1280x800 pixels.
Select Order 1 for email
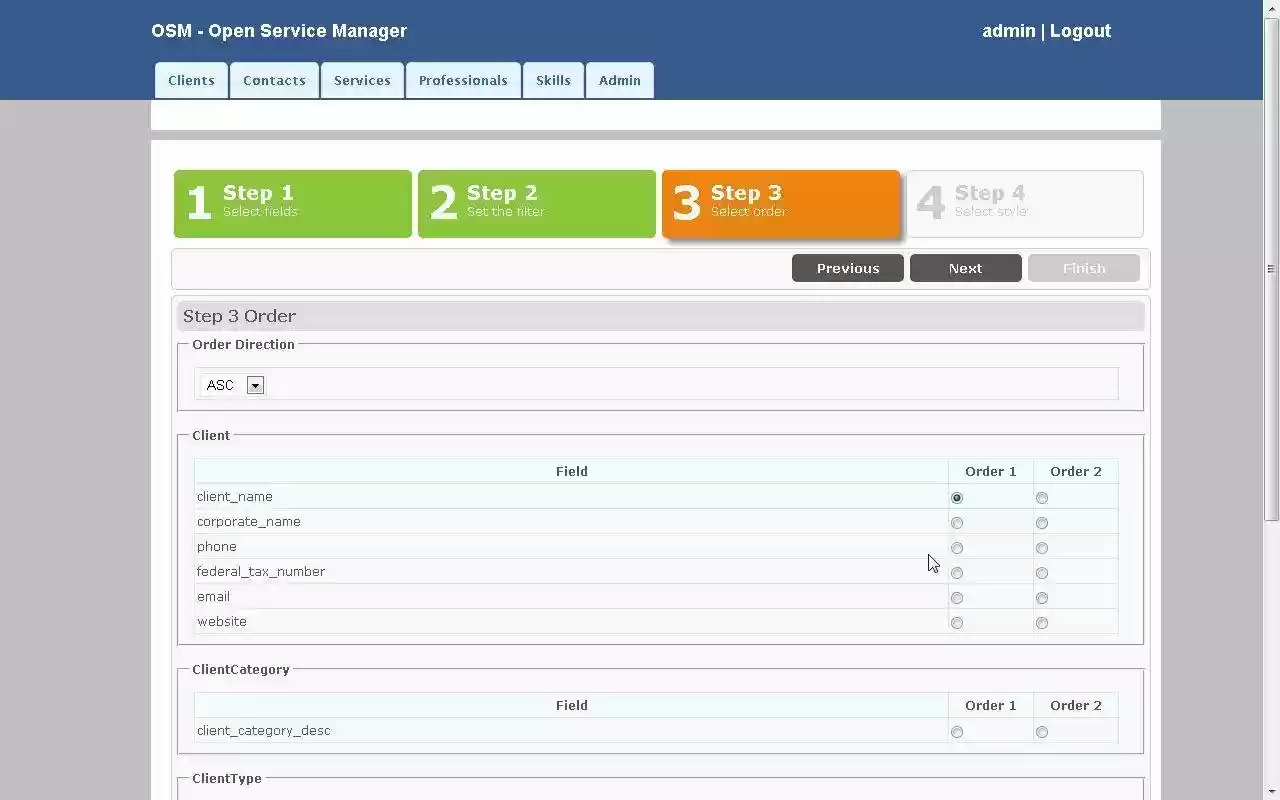tap(957, 598)
